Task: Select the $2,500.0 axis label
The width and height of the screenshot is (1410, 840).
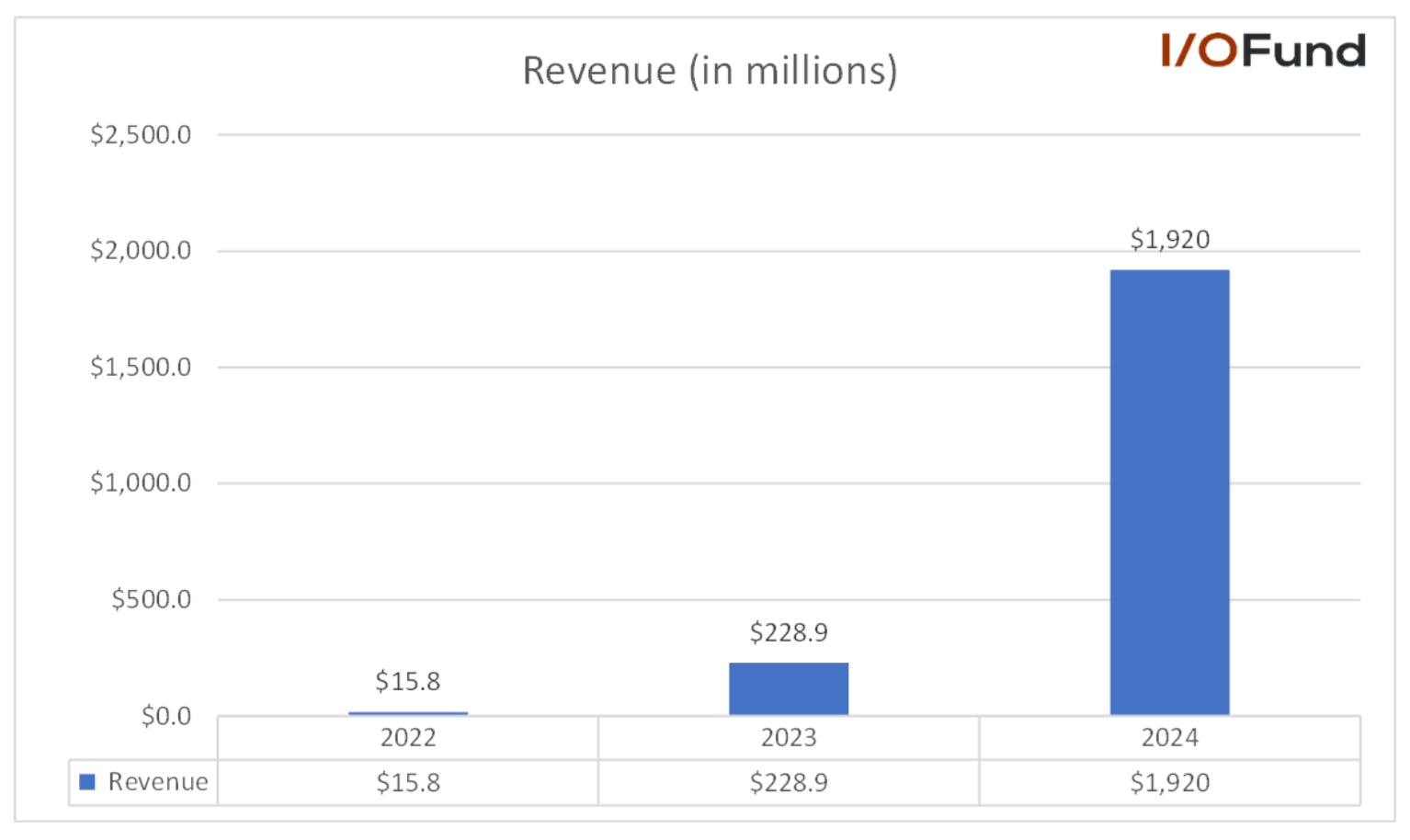Action: tap(141, 135)
